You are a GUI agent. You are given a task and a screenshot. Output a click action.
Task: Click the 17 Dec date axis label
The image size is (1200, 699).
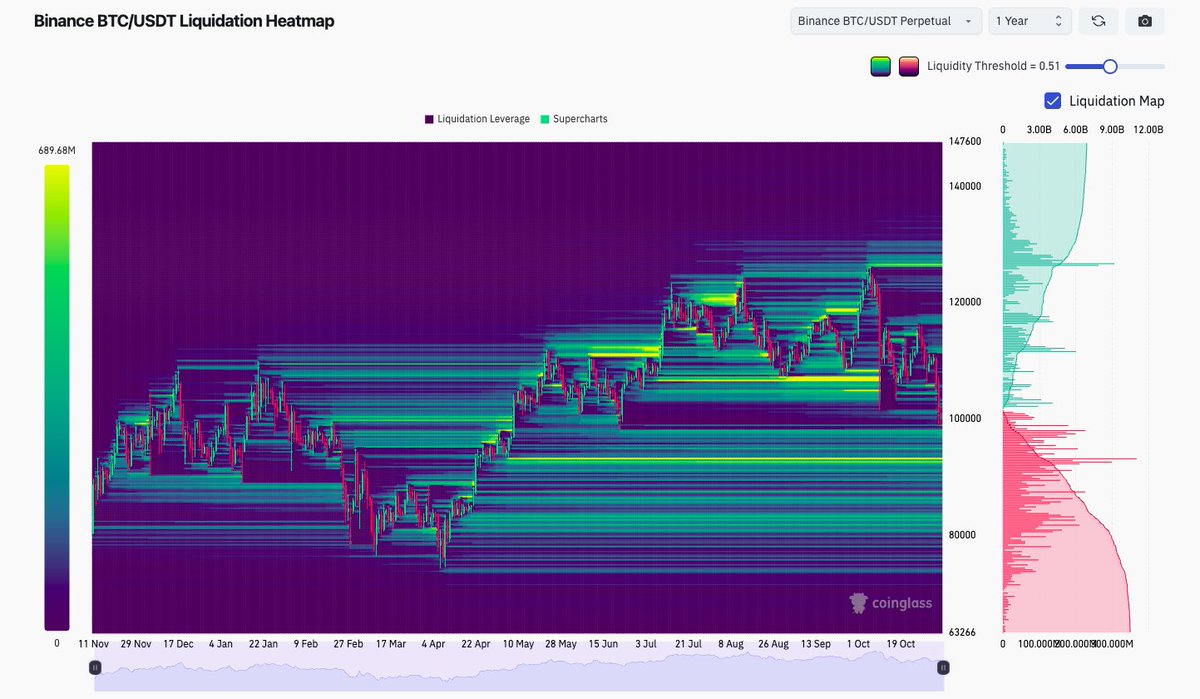click(179, 644)
